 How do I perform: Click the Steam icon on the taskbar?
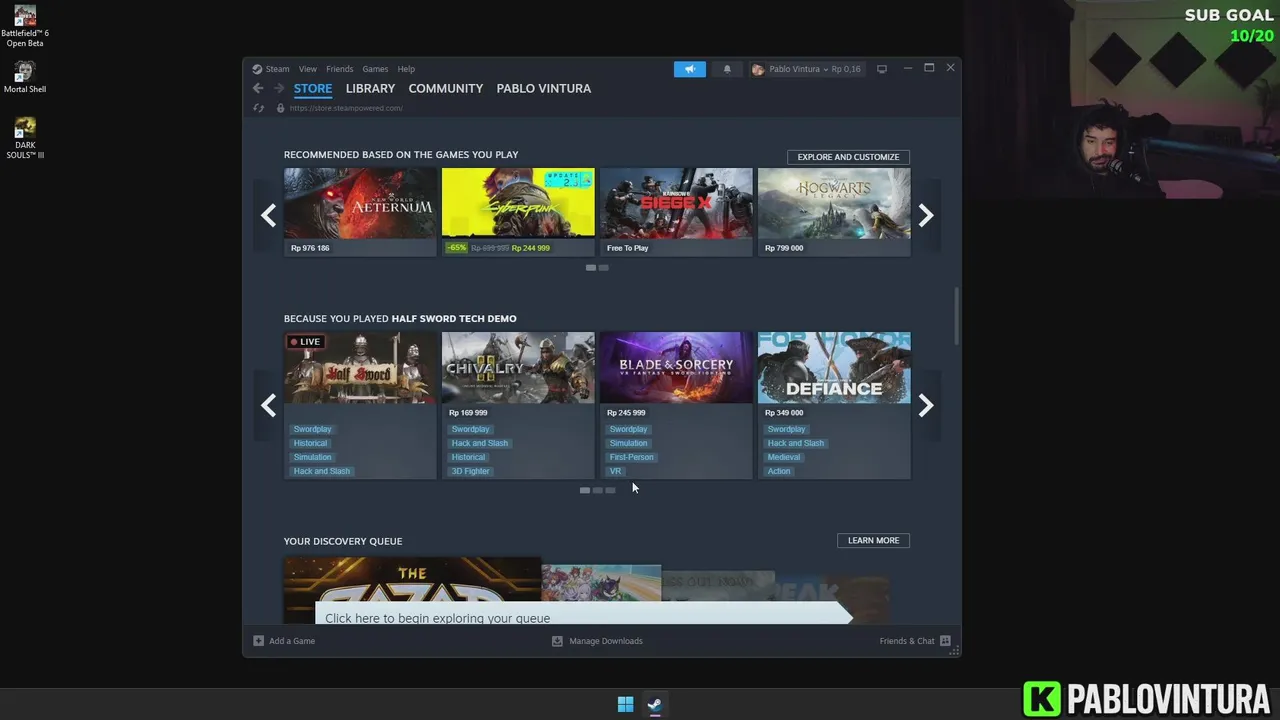(654, 704)
